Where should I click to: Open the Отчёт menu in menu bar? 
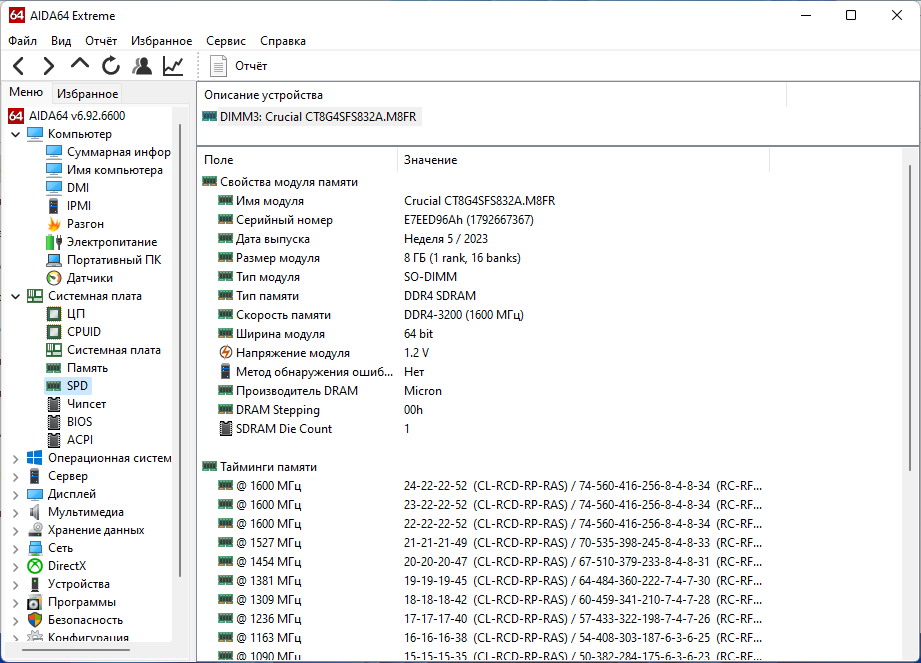point(101,41)
